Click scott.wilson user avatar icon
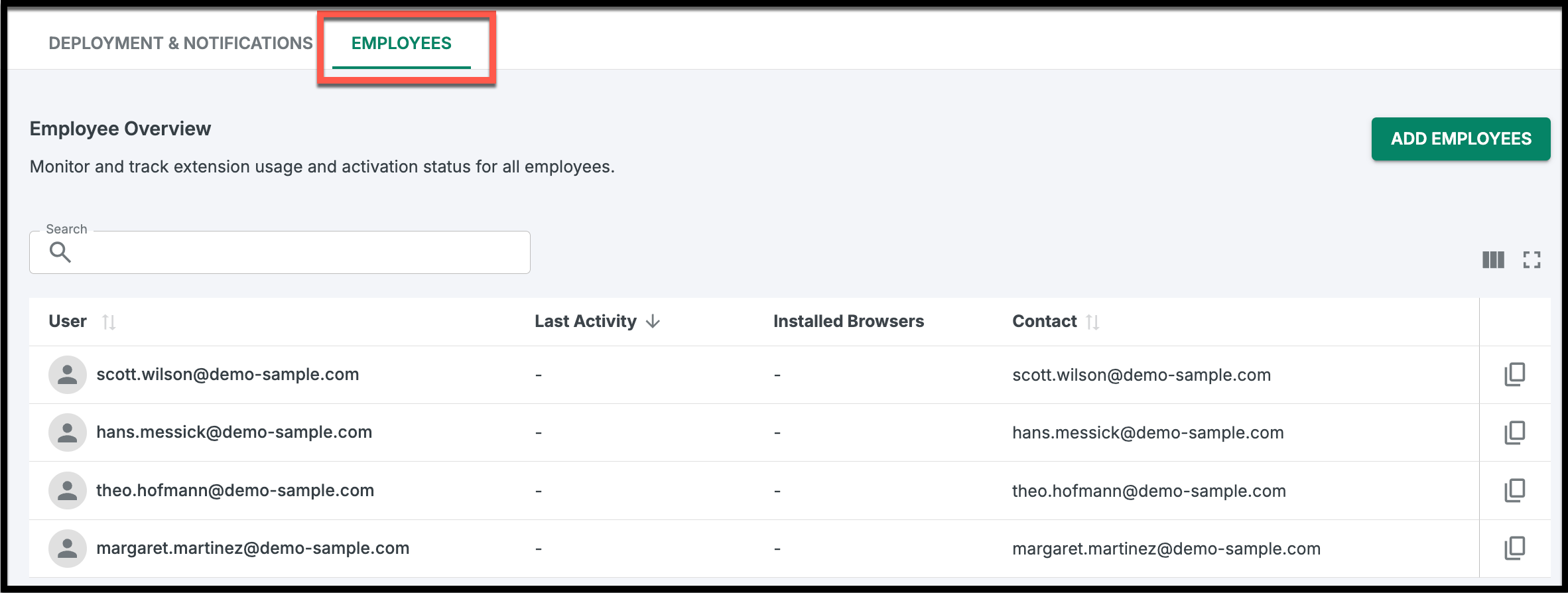 tap(67, 374)
